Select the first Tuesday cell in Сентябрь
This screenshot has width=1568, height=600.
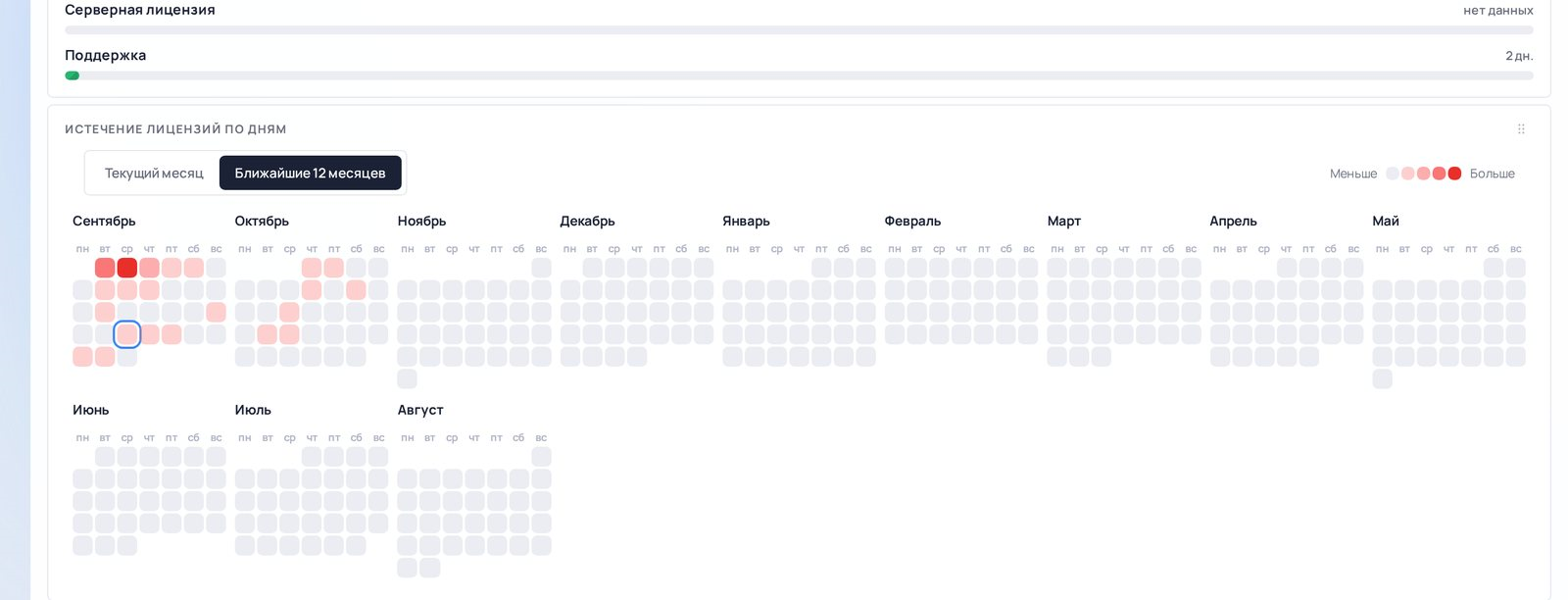[105, 268]
